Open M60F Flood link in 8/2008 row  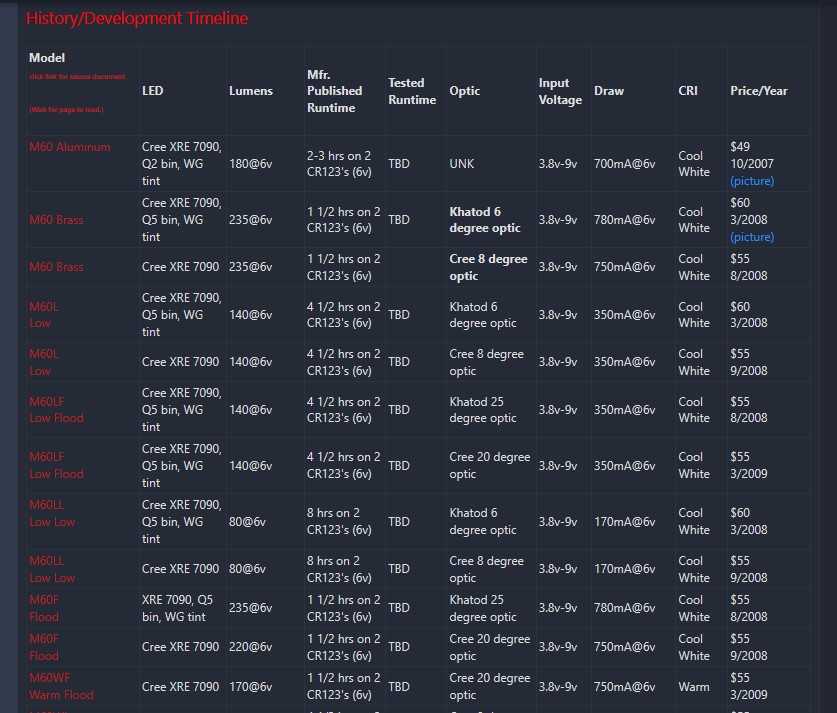44,608
